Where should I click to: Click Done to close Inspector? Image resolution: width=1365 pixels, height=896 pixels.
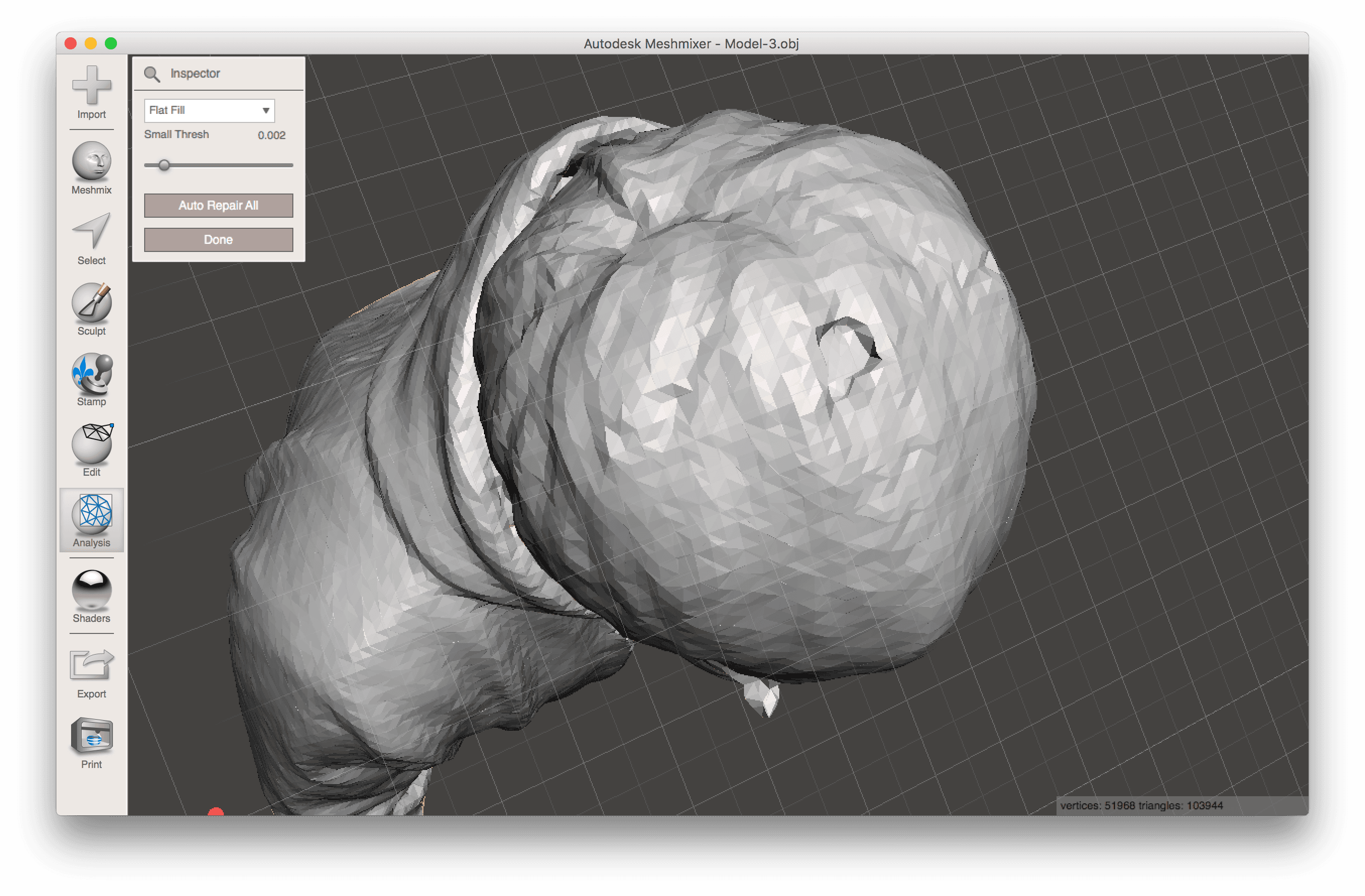pyautogui.click(x=218, y=239)
